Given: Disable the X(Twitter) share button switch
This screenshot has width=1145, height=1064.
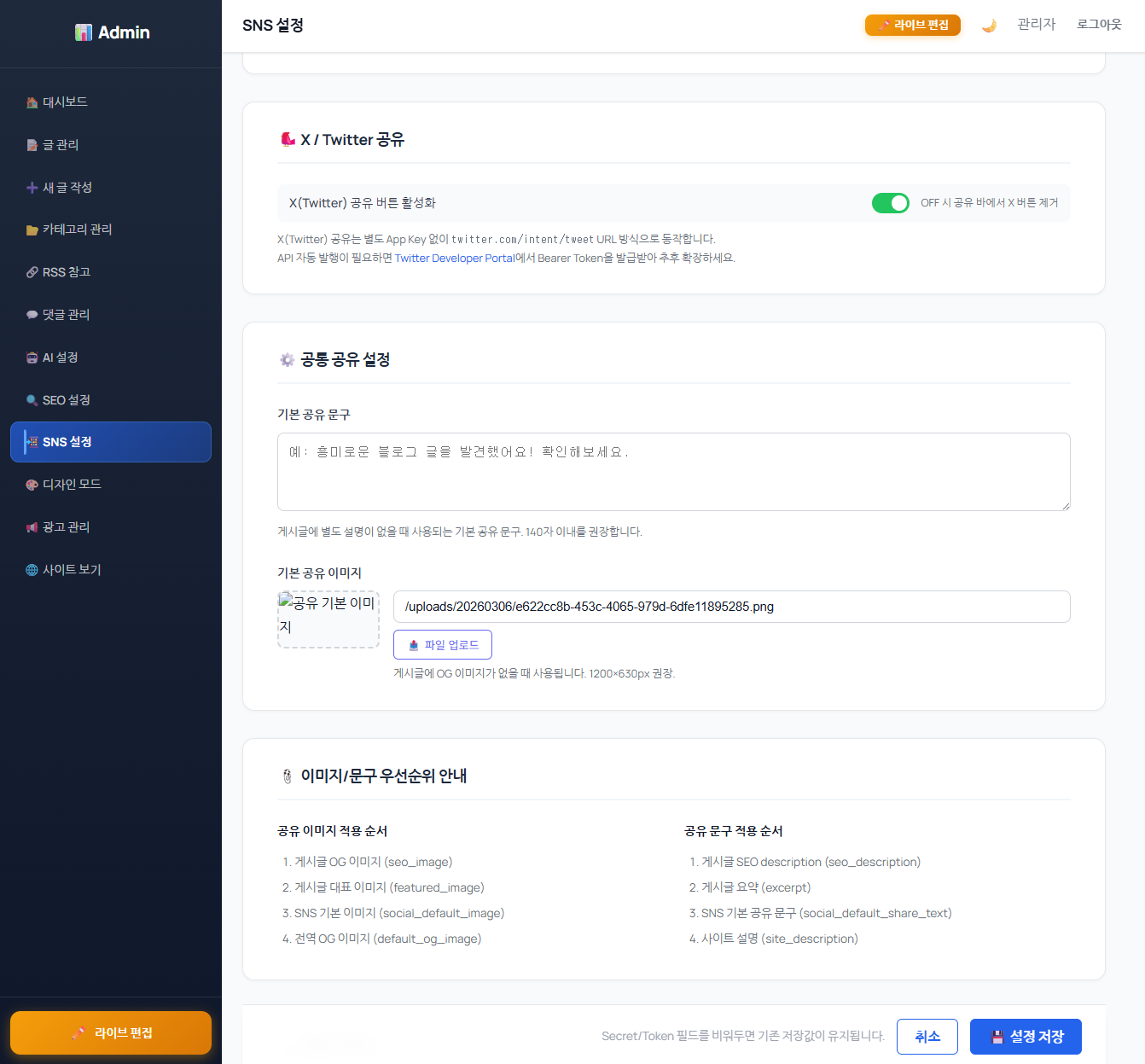Looking at the screenshot, I should (890, 203).
